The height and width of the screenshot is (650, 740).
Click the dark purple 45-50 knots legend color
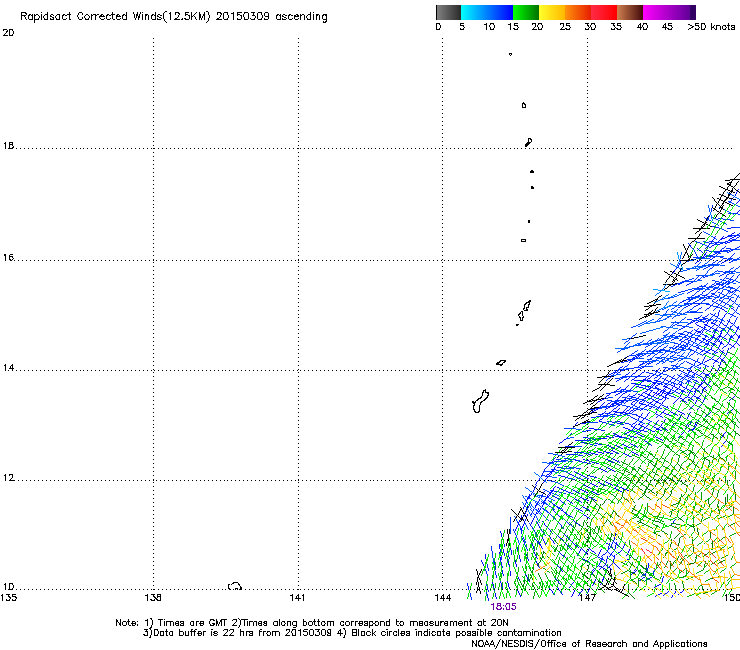pyautogui.click(x=682, y=12)
